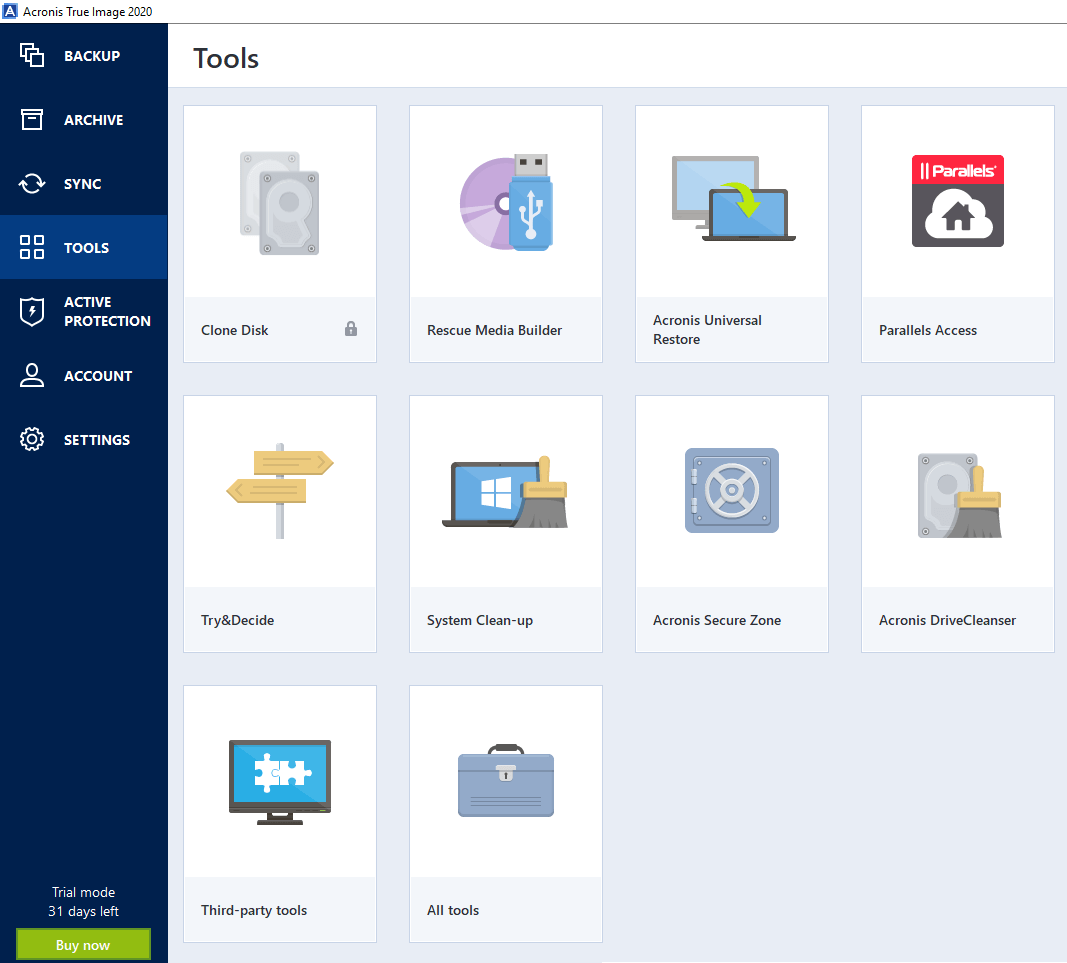The image size is (1067, 963).
Task: Click the Acronis Secure Zone safe icon
Action: pos(732,490)
